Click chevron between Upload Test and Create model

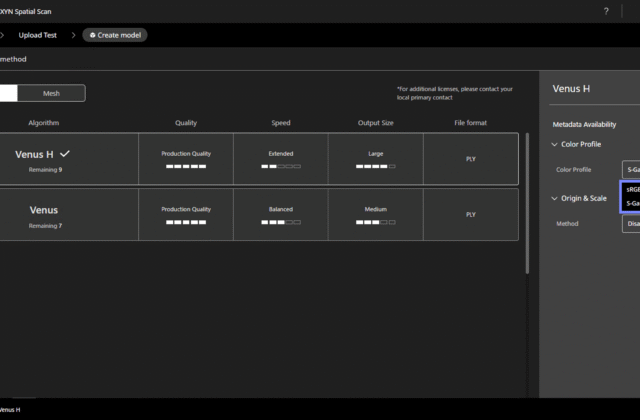pyautogui.click(x=73, y=35)
